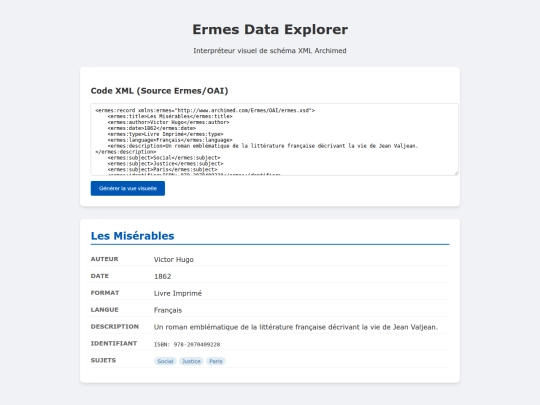Viewport: 540px width, 405px height.
Task: Click the ermes:language XML line
Action: point(170,140)
